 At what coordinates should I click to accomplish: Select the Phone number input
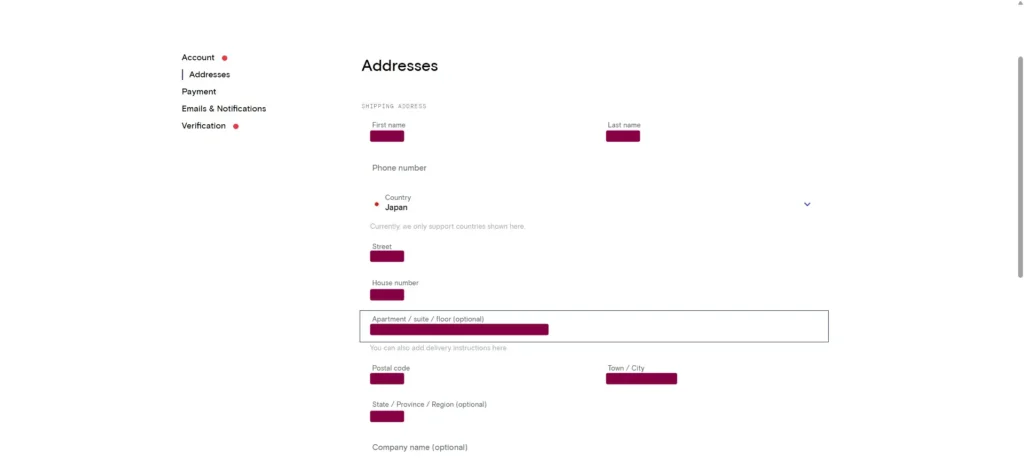590,168
